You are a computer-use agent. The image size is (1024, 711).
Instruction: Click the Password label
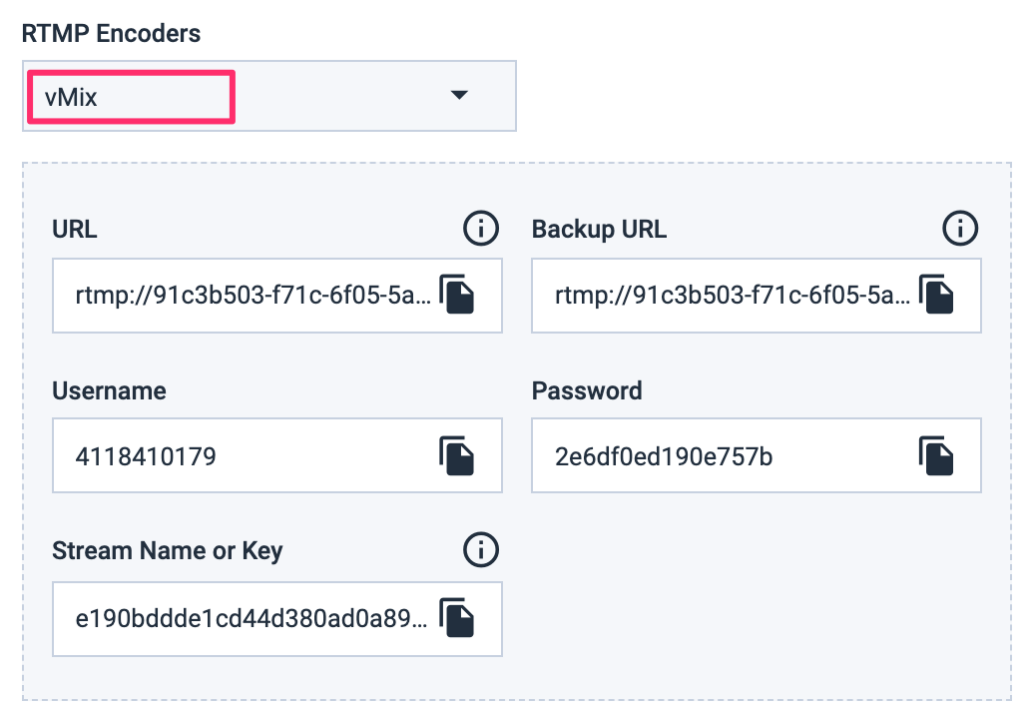585,391
